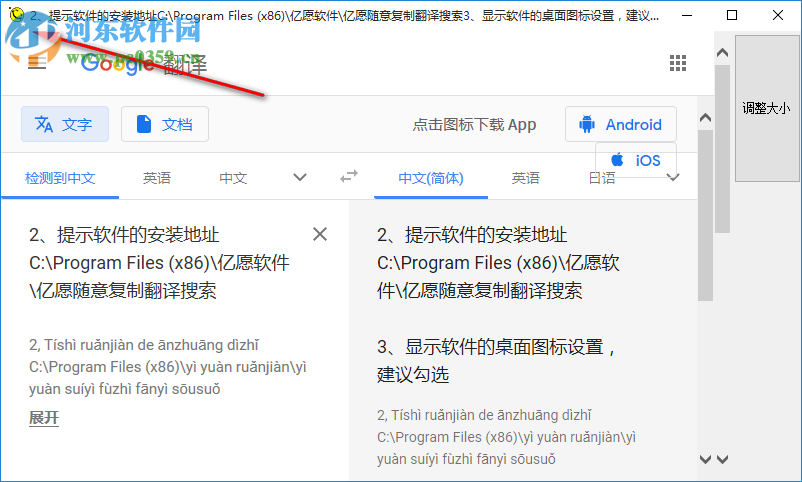Click the inner scrollbar down arrow
This screenshot has width=802, height=482.
[705, 459]
